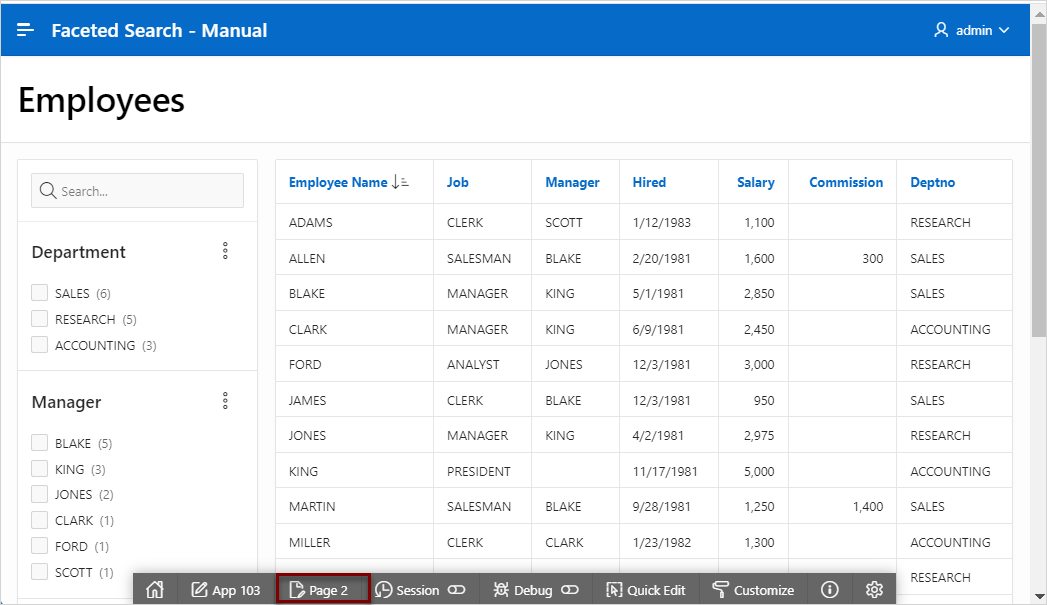
Task: Check the CLARK manager checkbox
Action: point(39,520)
